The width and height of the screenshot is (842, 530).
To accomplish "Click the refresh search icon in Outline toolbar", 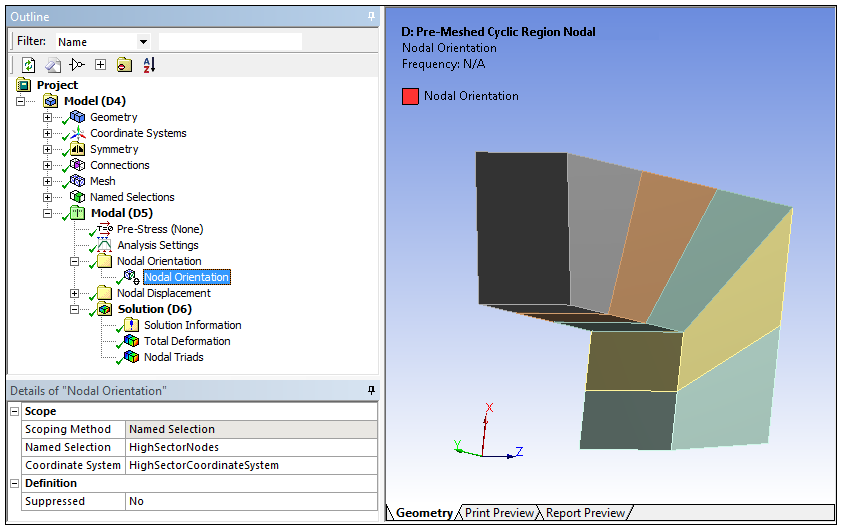I will 28,65.
